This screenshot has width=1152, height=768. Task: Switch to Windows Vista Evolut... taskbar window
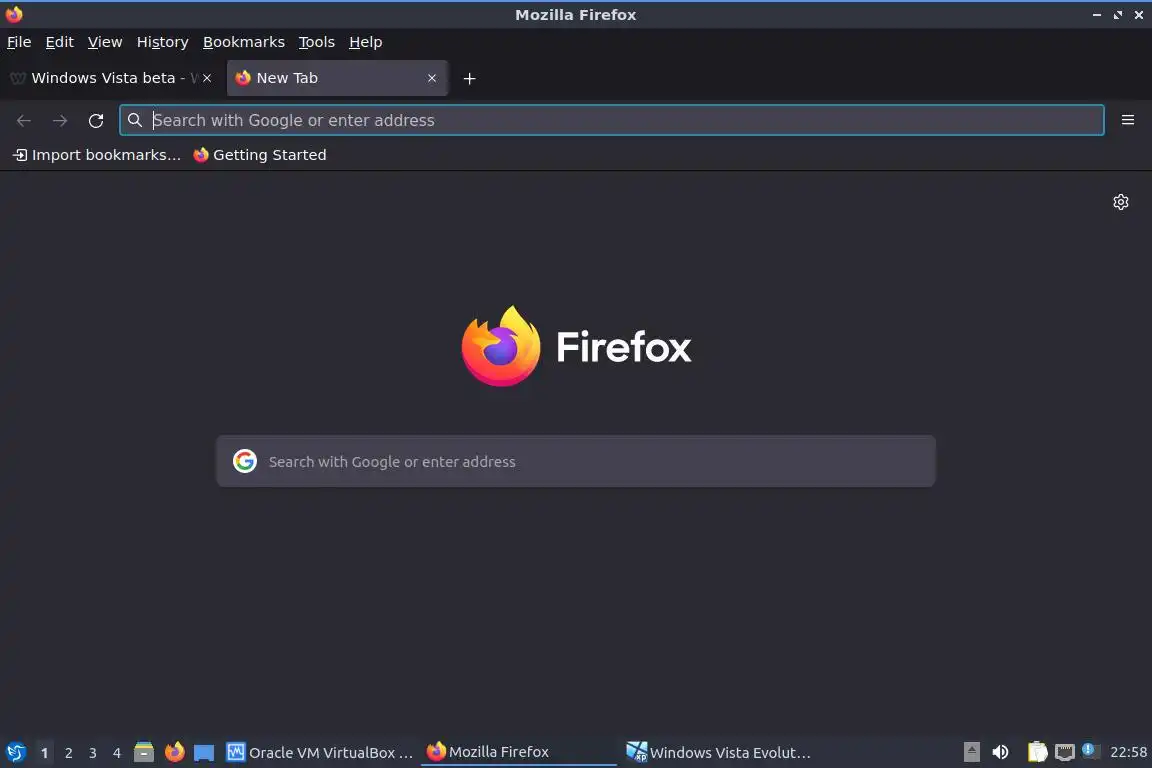[719, 753]
